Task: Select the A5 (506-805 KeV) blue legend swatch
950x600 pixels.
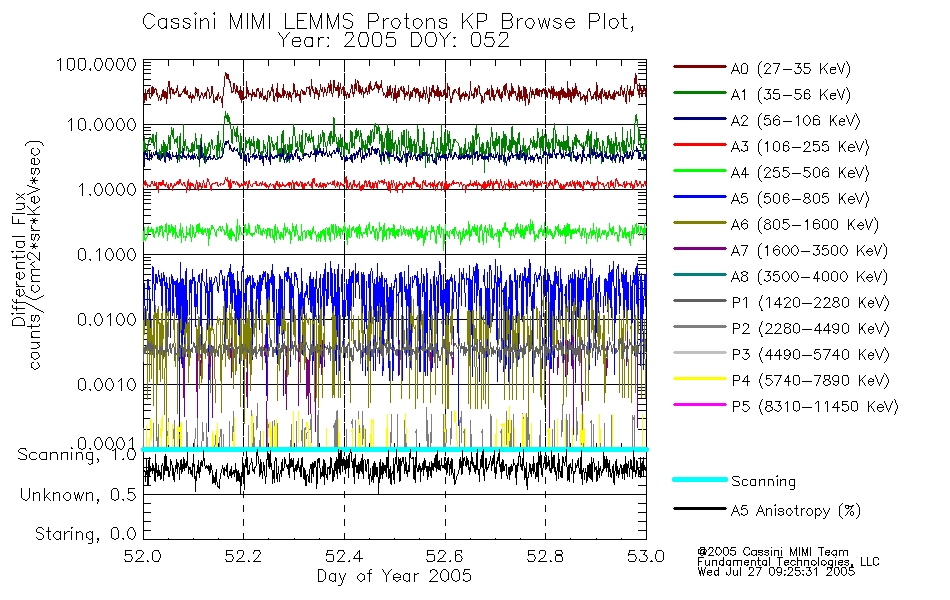Action: point(700,197)
